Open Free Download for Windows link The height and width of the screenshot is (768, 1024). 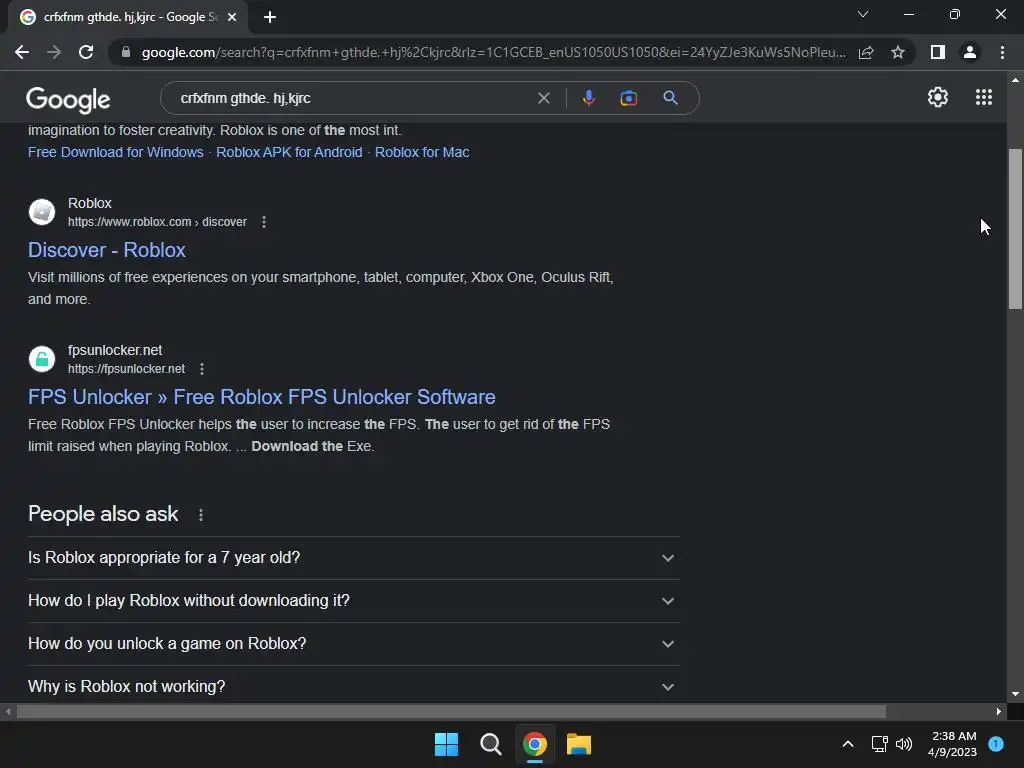(116, 152)
